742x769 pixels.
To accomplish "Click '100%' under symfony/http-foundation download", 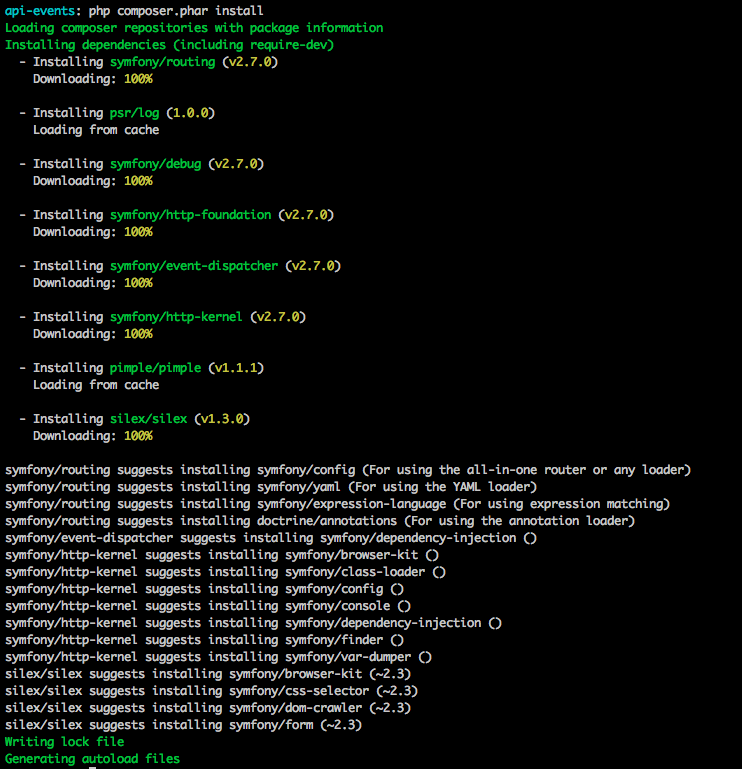I will click(138, 232).
